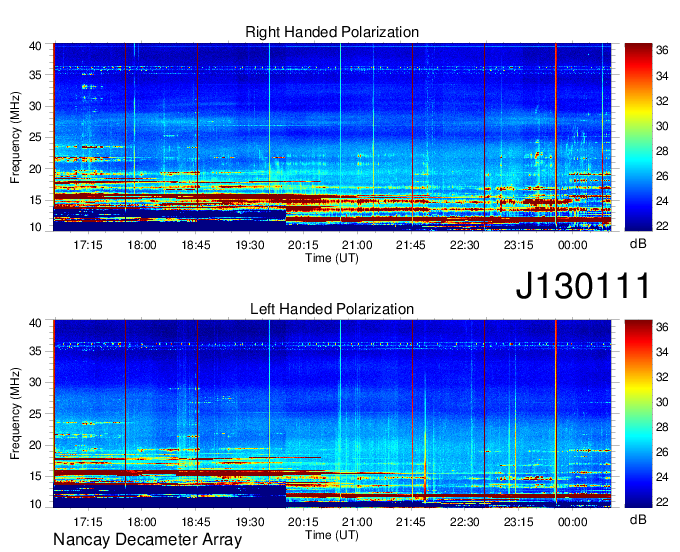Click the 30 label on Right Handed colorbar
The image size is (680, 552).
[x=662, y=126]
